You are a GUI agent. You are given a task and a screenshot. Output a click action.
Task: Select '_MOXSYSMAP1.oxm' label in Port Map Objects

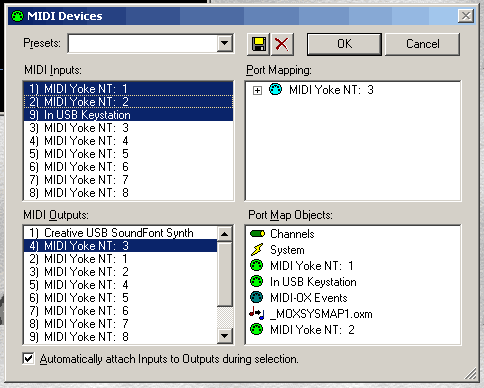pos(321,314)
